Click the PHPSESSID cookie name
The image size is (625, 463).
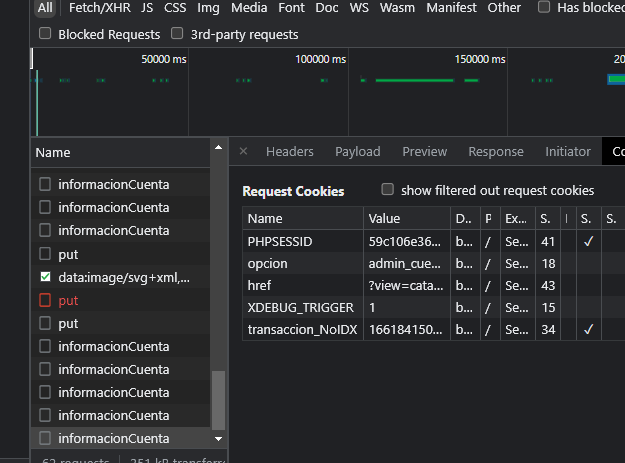(x=280, y=242)
